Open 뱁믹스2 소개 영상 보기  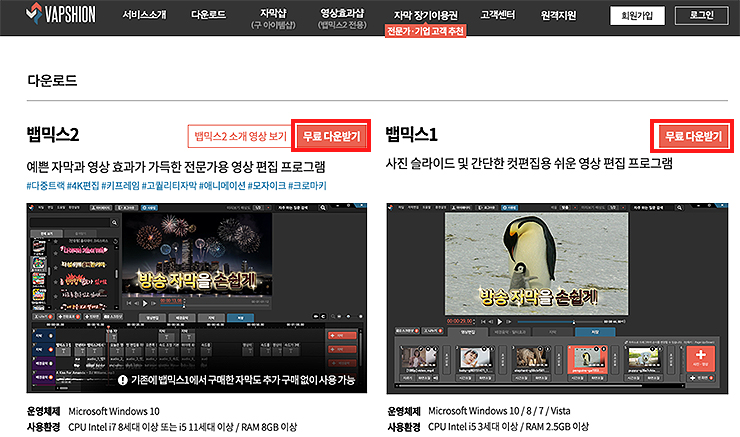[240, 136]
